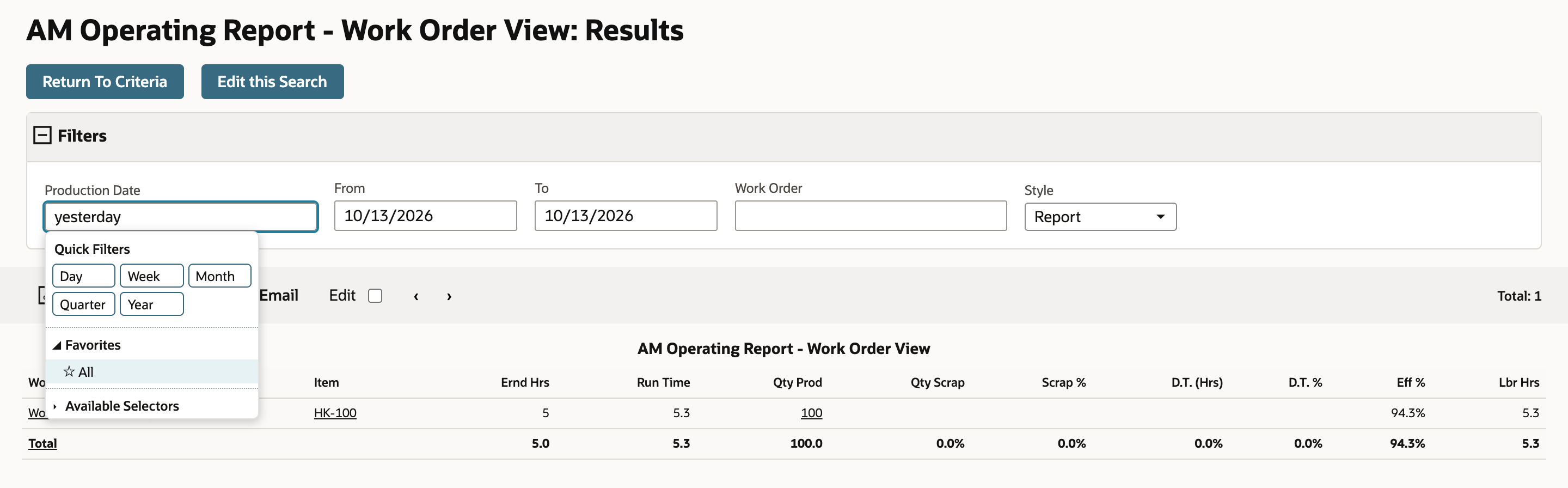This screenshot has height=488, width=1568.
Task: Select the Month quick filter
Action: [219, 276]
